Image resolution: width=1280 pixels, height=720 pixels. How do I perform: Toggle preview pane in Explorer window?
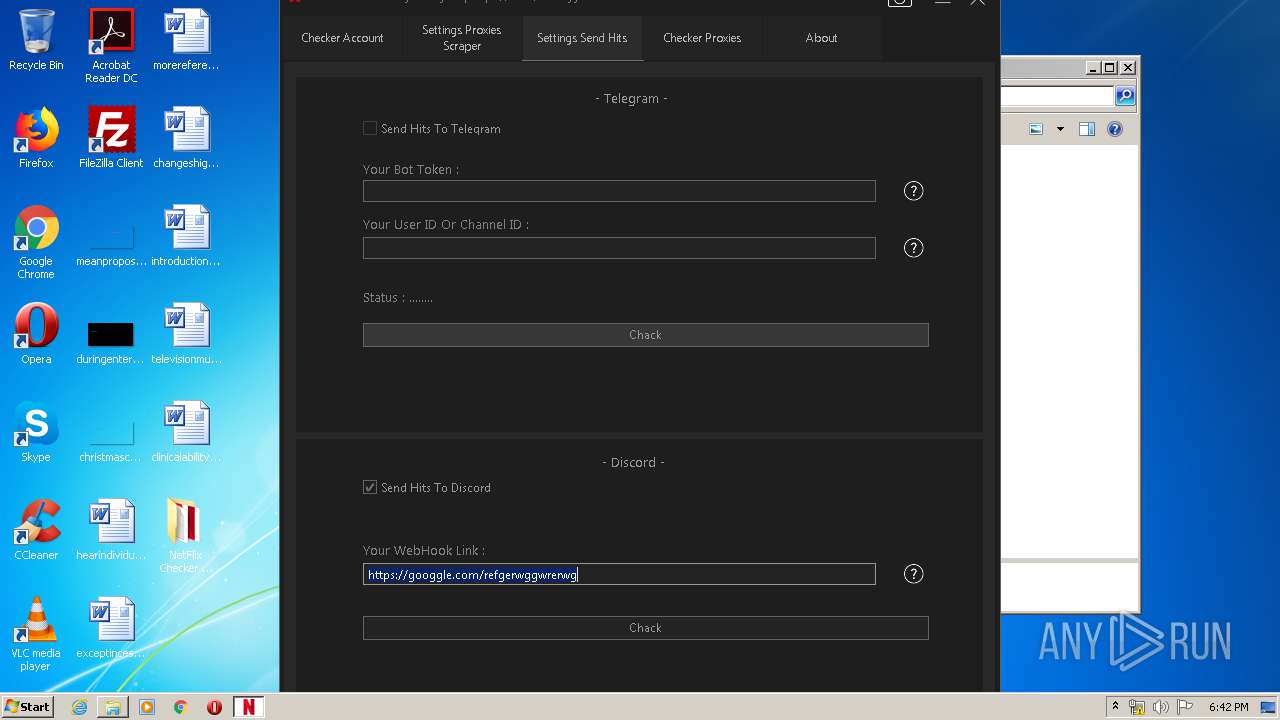pos(1087,129)
